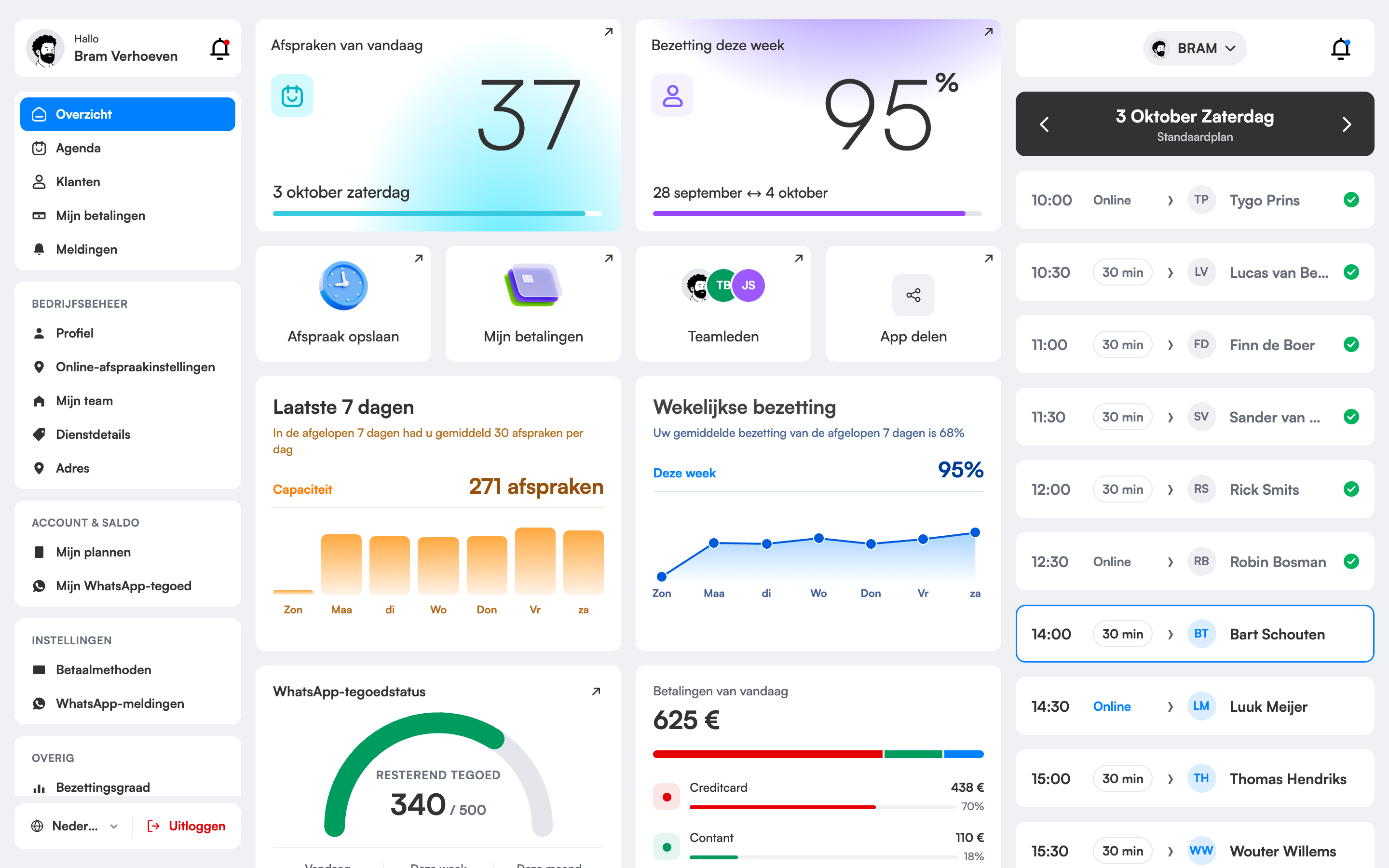Open Betaalmethoden under Instellingen
The image size is (1389, 868).
[x=127, y=669]
